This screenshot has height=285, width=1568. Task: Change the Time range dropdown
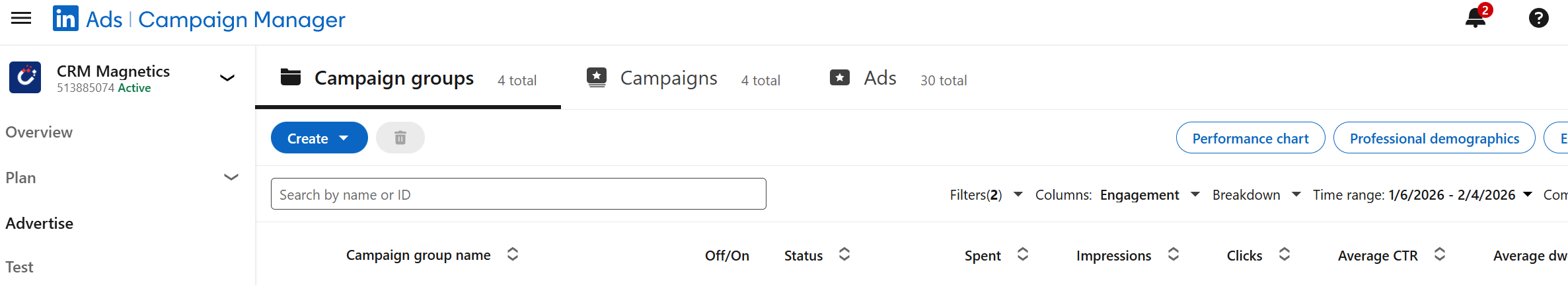pyautogui.click(x=1422, y=194)
